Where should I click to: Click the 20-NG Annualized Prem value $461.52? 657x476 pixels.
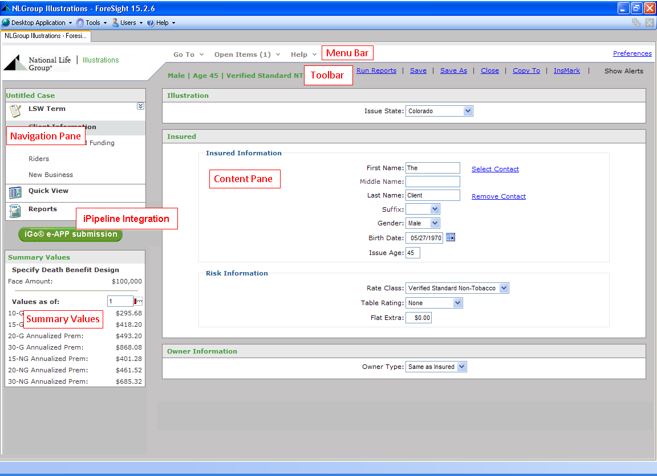(129, 370)
